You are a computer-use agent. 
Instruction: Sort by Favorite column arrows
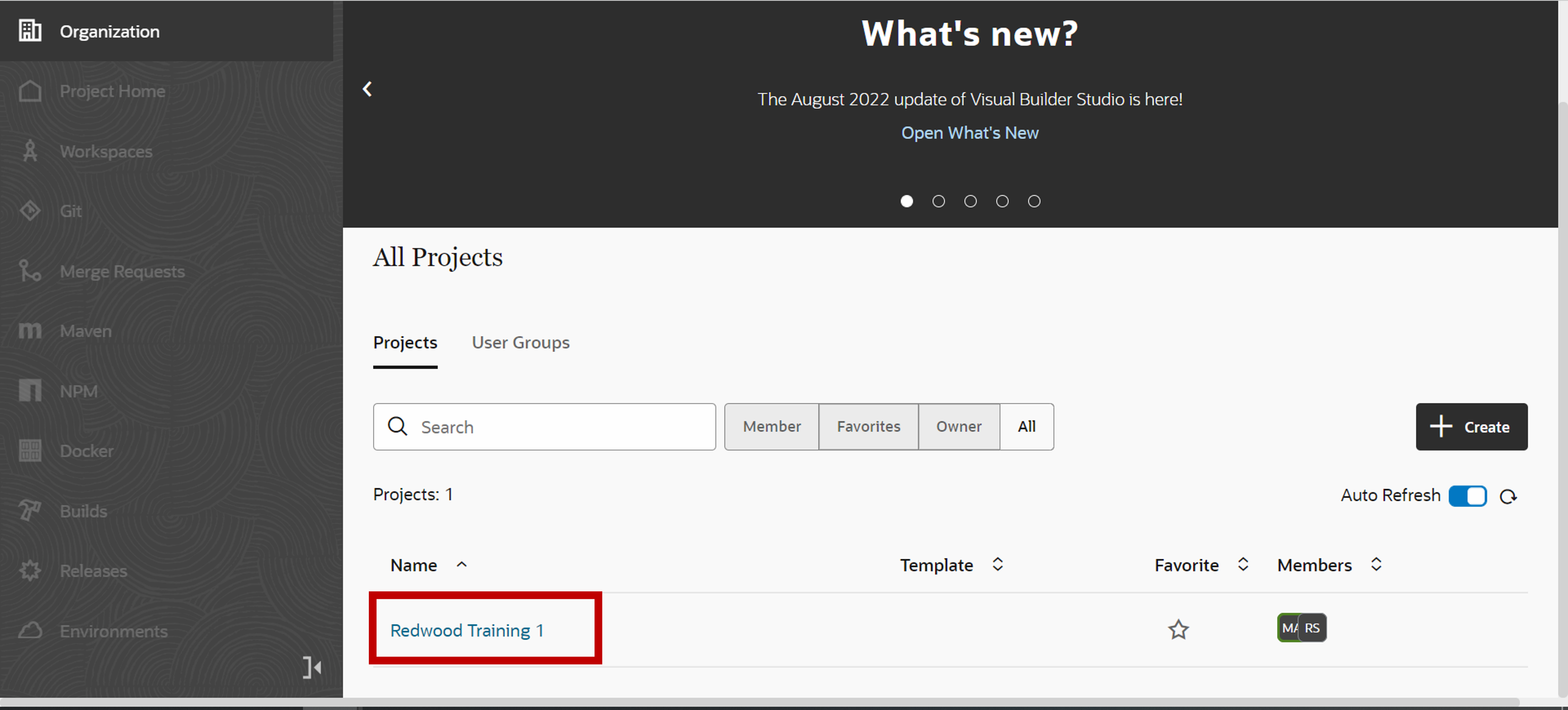click(1244, 565)
